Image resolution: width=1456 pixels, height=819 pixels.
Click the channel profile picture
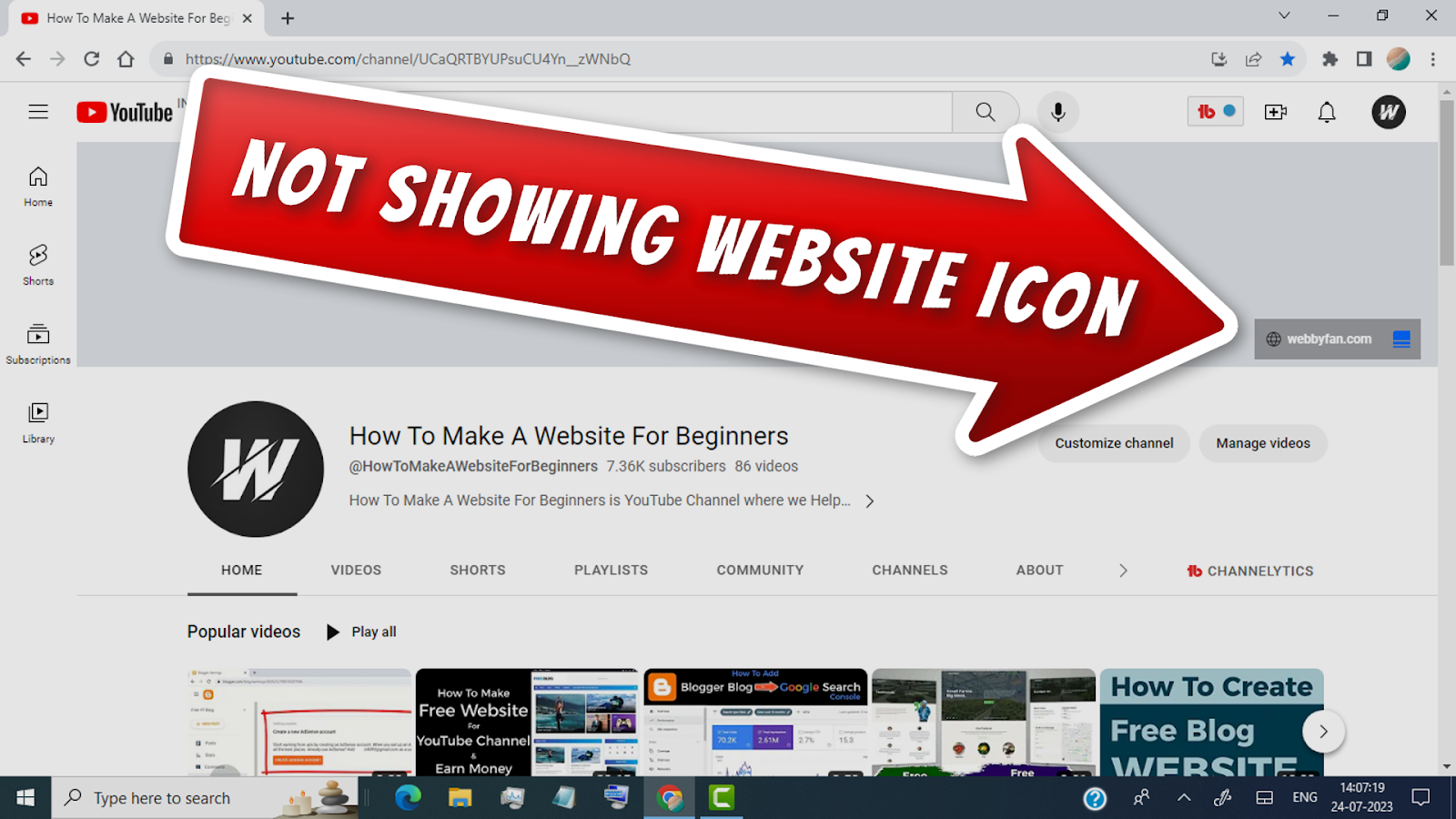click(x=256, y=469)
